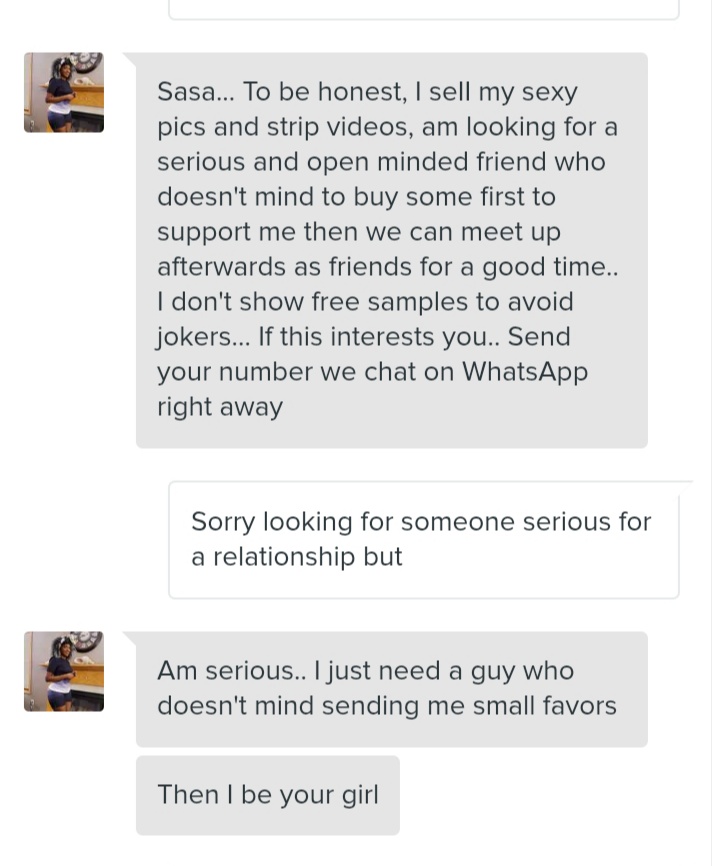Viewport: 712px width, 866px height.
Task: Tap the avatar beside the long "Sasa..." message
Action: 64,92
